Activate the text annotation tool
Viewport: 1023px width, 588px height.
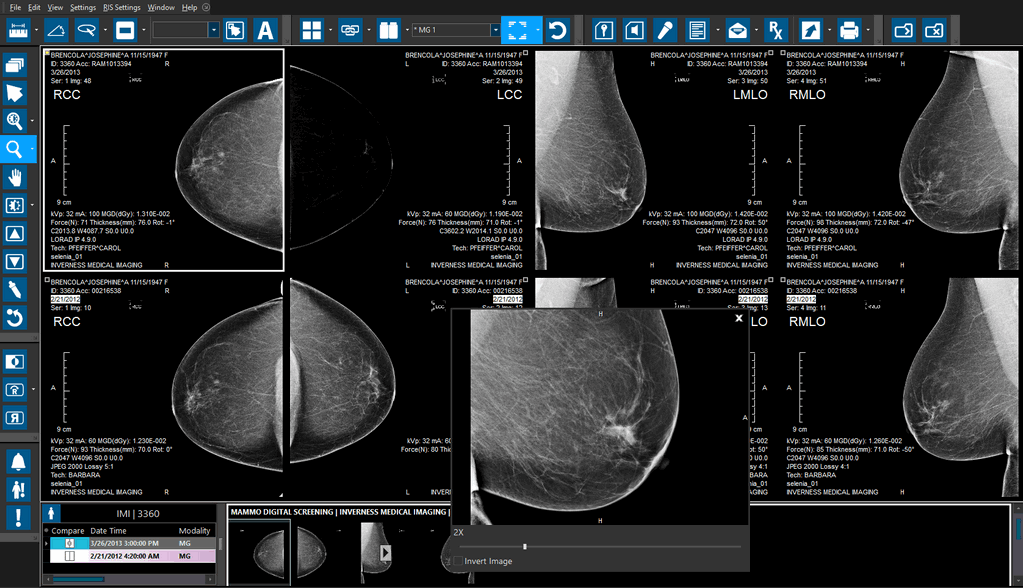265,30
